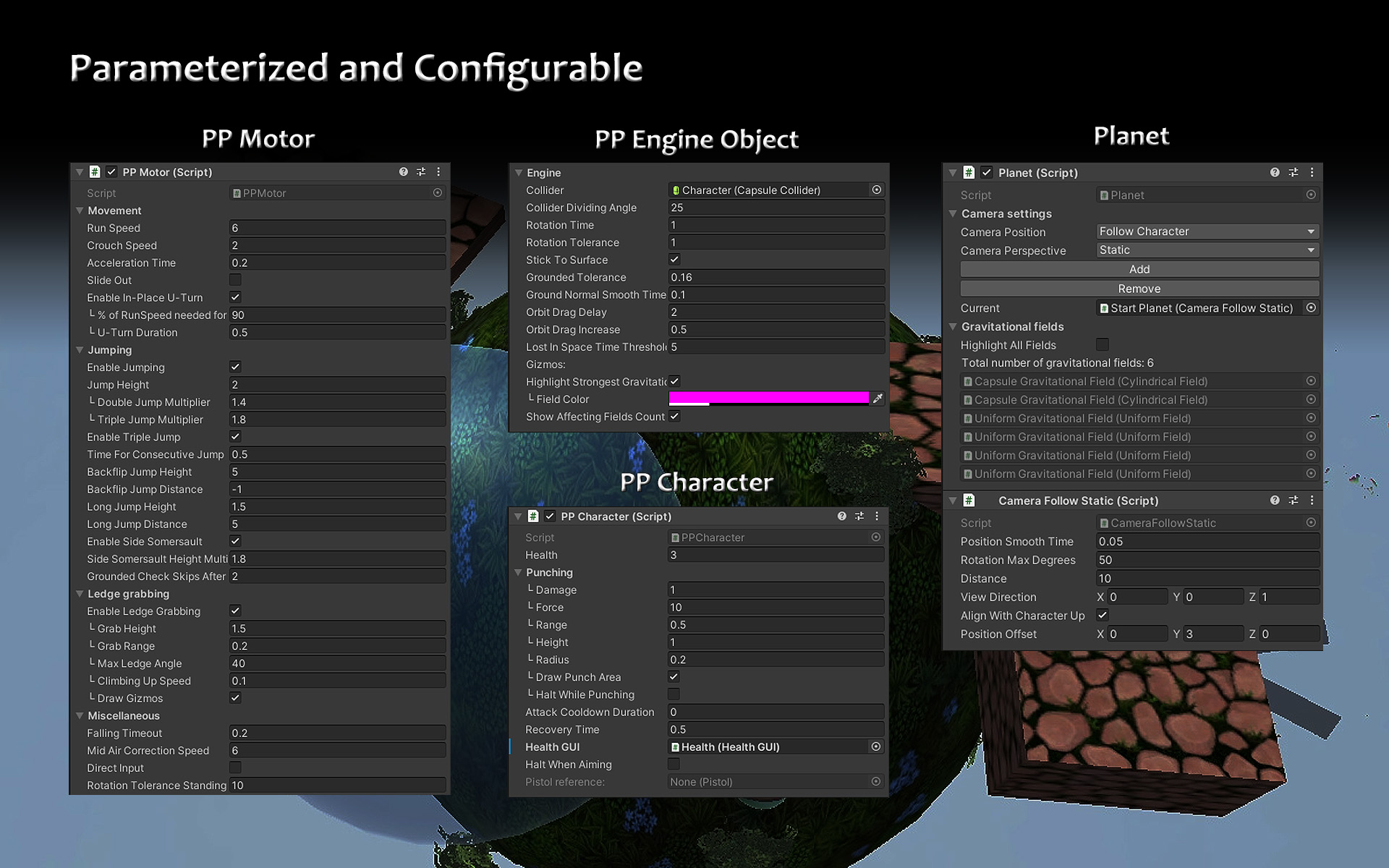Click the Run Speed input field
Viewport: 1389px width, 868px height.
pos(337,228)
